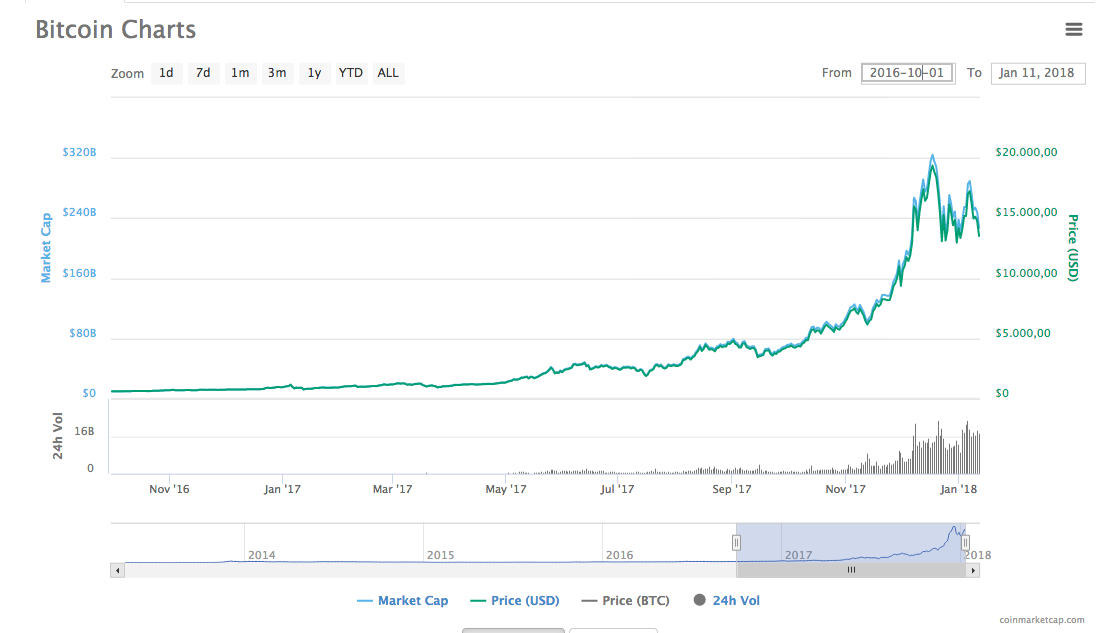
Task: Open coinmarketcap.com credit link
Action: (1042, 620)
